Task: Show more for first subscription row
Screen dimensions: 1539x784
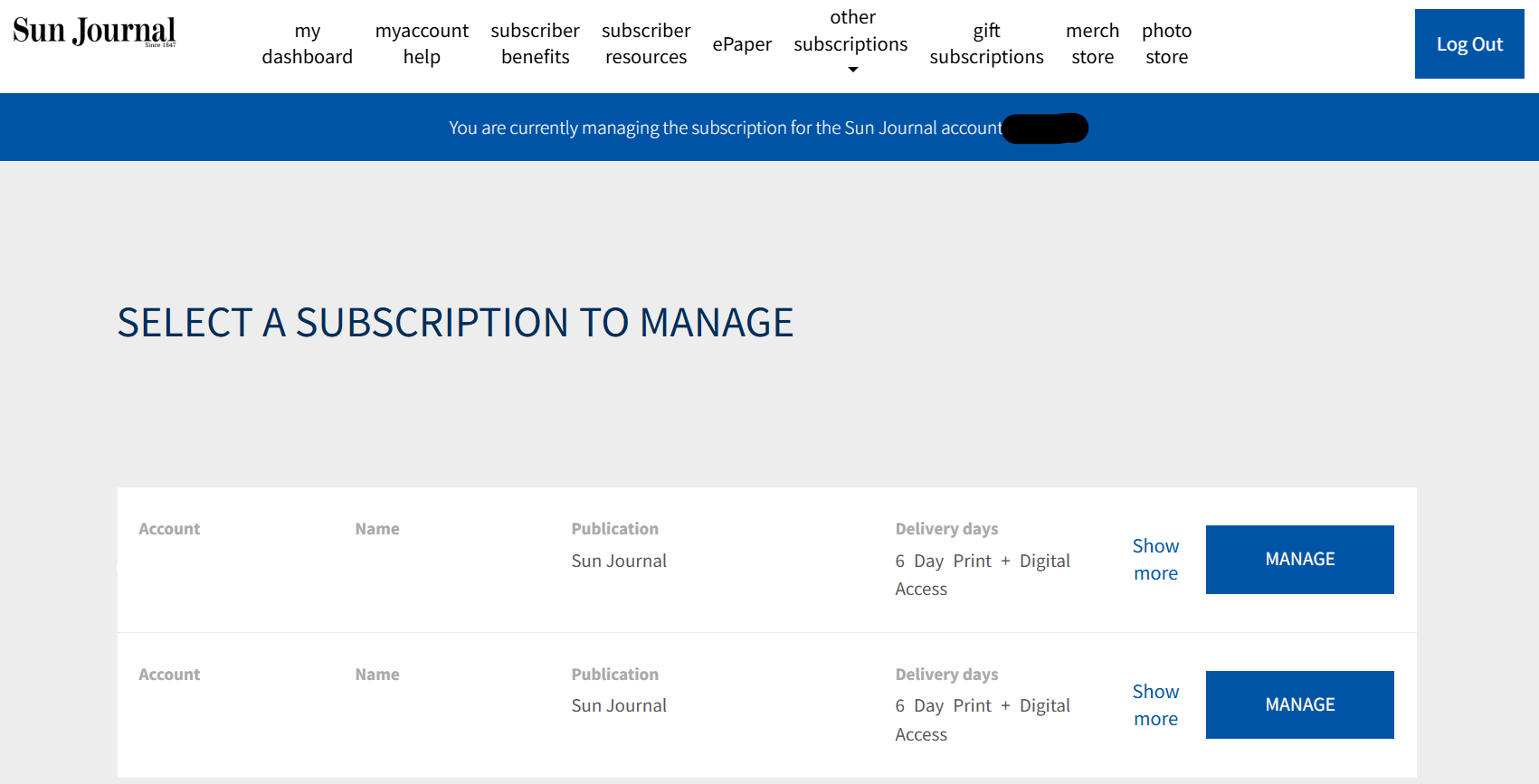Action: click(1155, 560)
